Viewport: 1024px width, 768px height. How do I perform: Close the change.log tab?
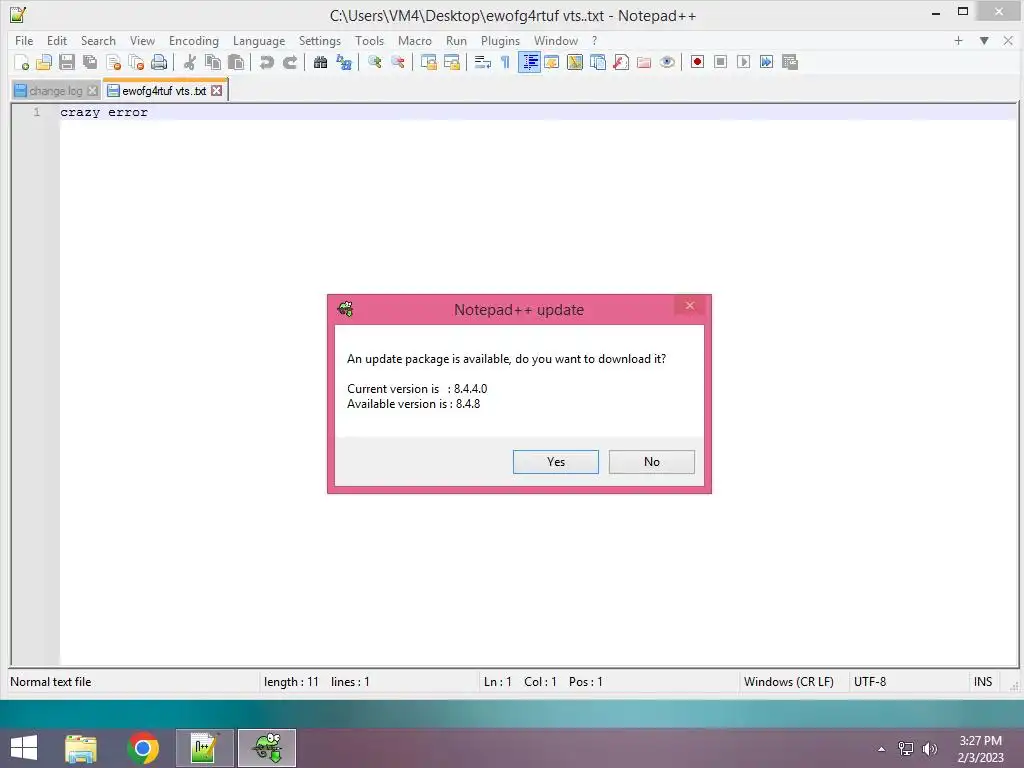[93, 91]
